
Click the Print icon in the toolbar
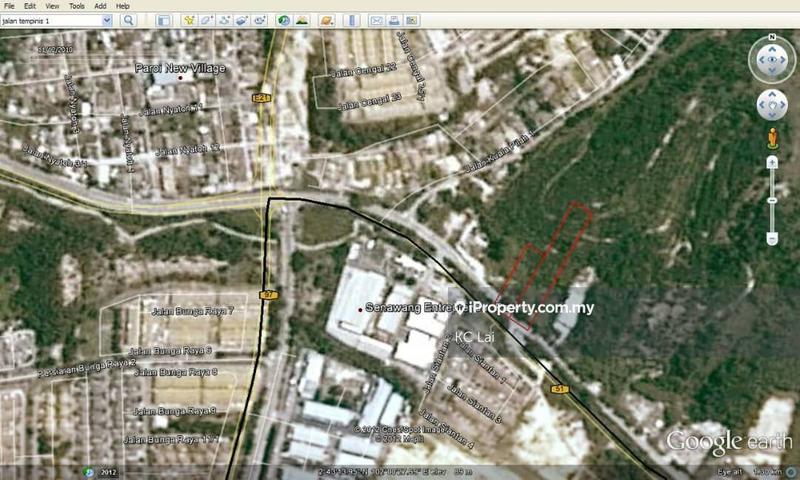tap(395, 20)
